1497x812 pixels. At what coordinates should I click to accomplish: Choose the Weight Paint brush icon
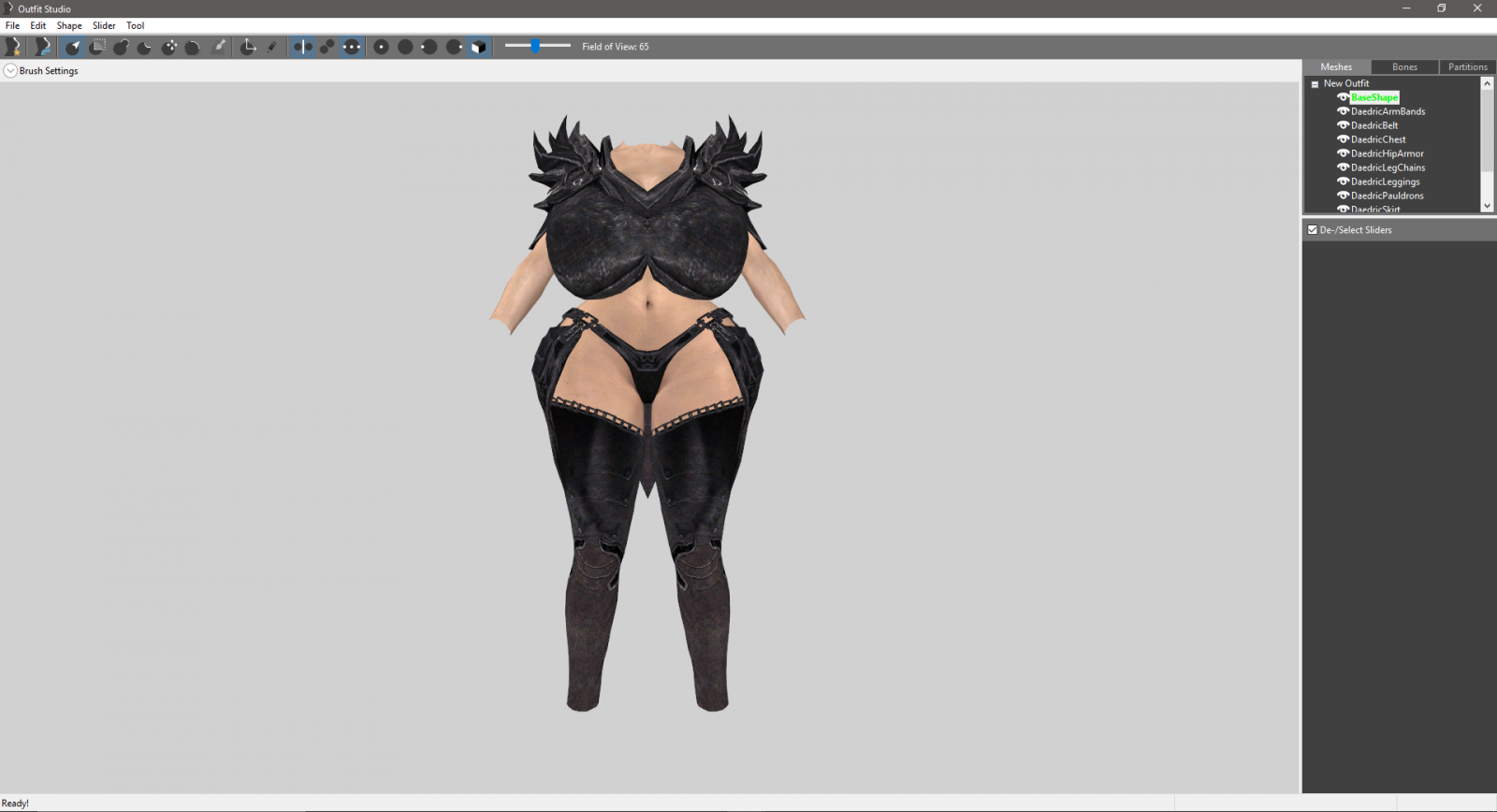tap(219, 46)
